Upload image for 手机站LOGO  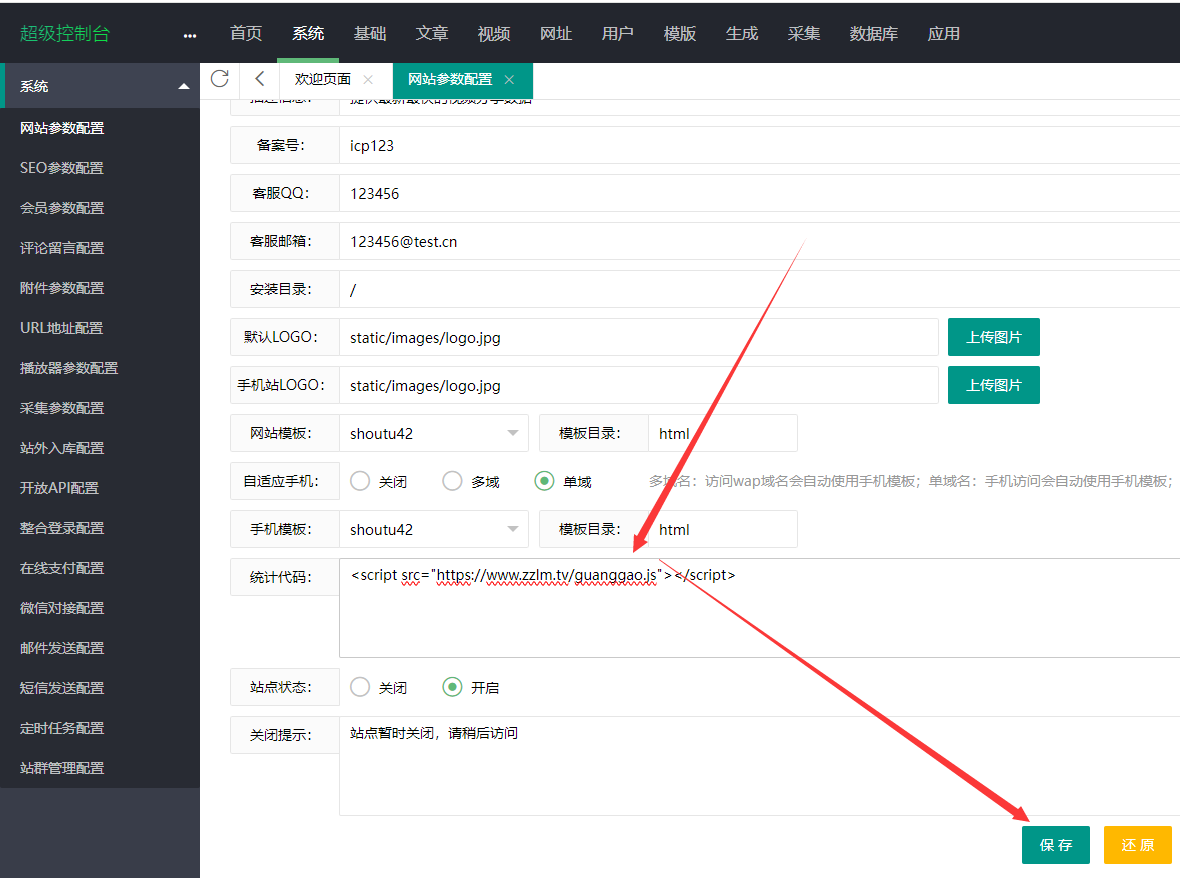(993, 385)
